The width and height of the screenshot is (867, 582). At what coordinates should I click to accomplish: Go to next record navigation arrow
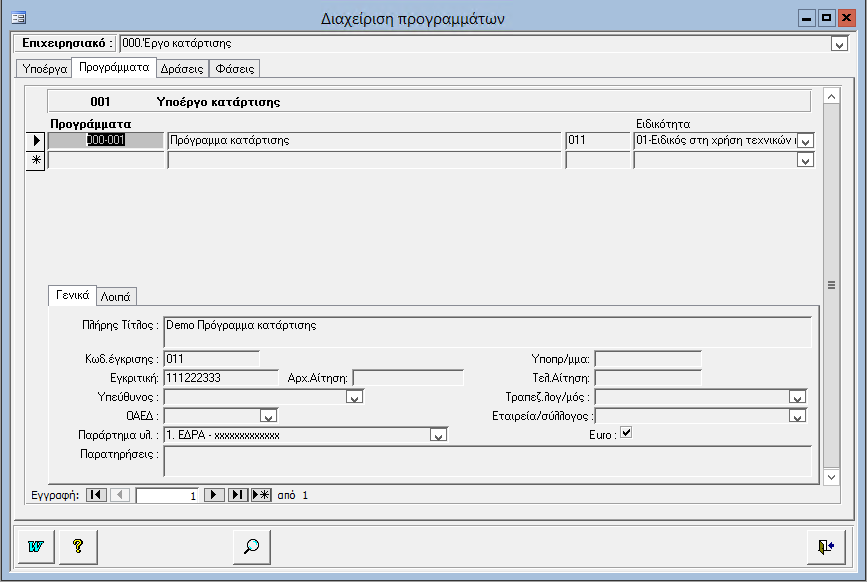[214, 495]
